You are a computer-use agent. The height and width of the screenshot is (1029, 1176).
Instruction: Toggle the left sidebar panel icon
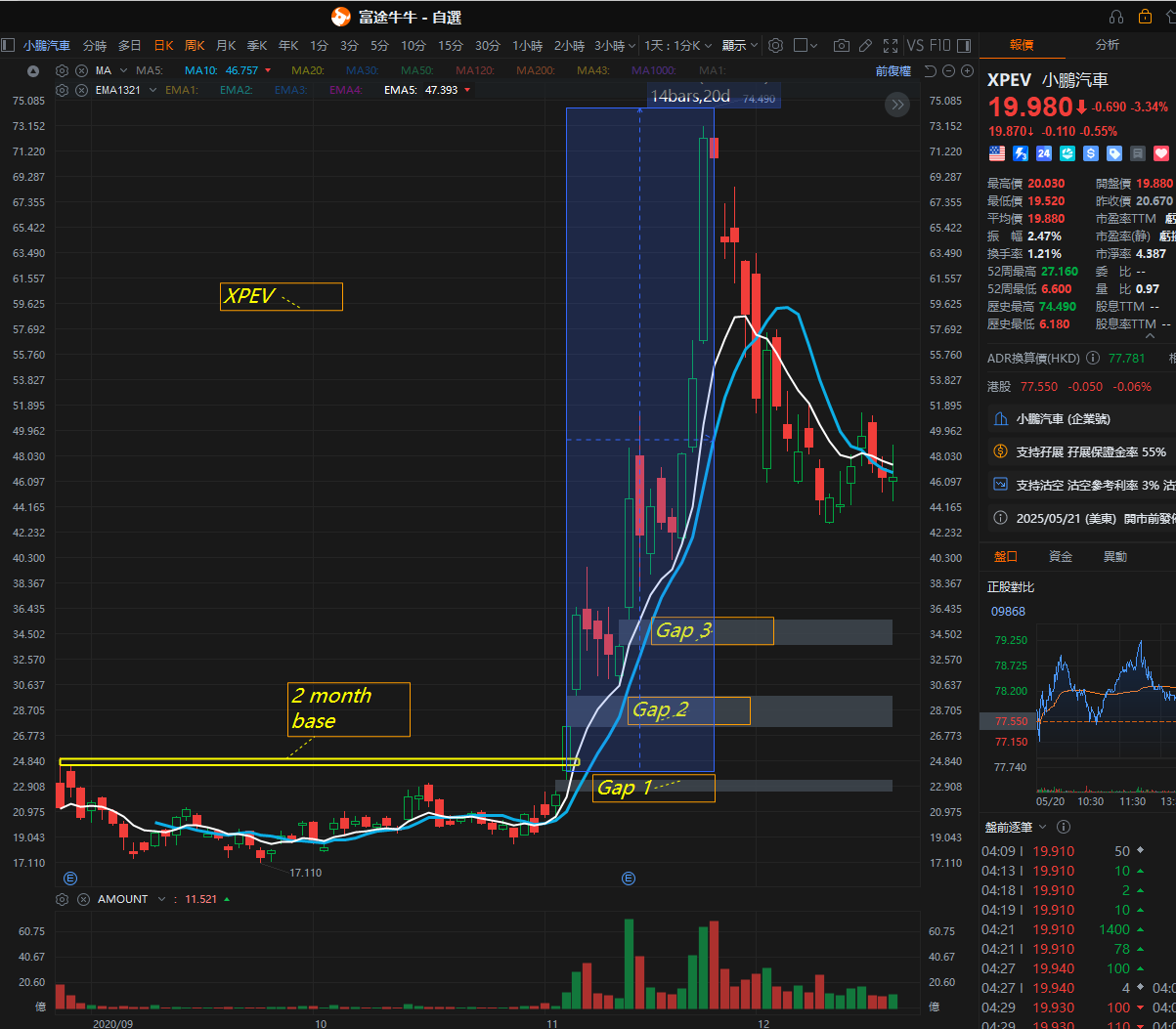point(9,45)
